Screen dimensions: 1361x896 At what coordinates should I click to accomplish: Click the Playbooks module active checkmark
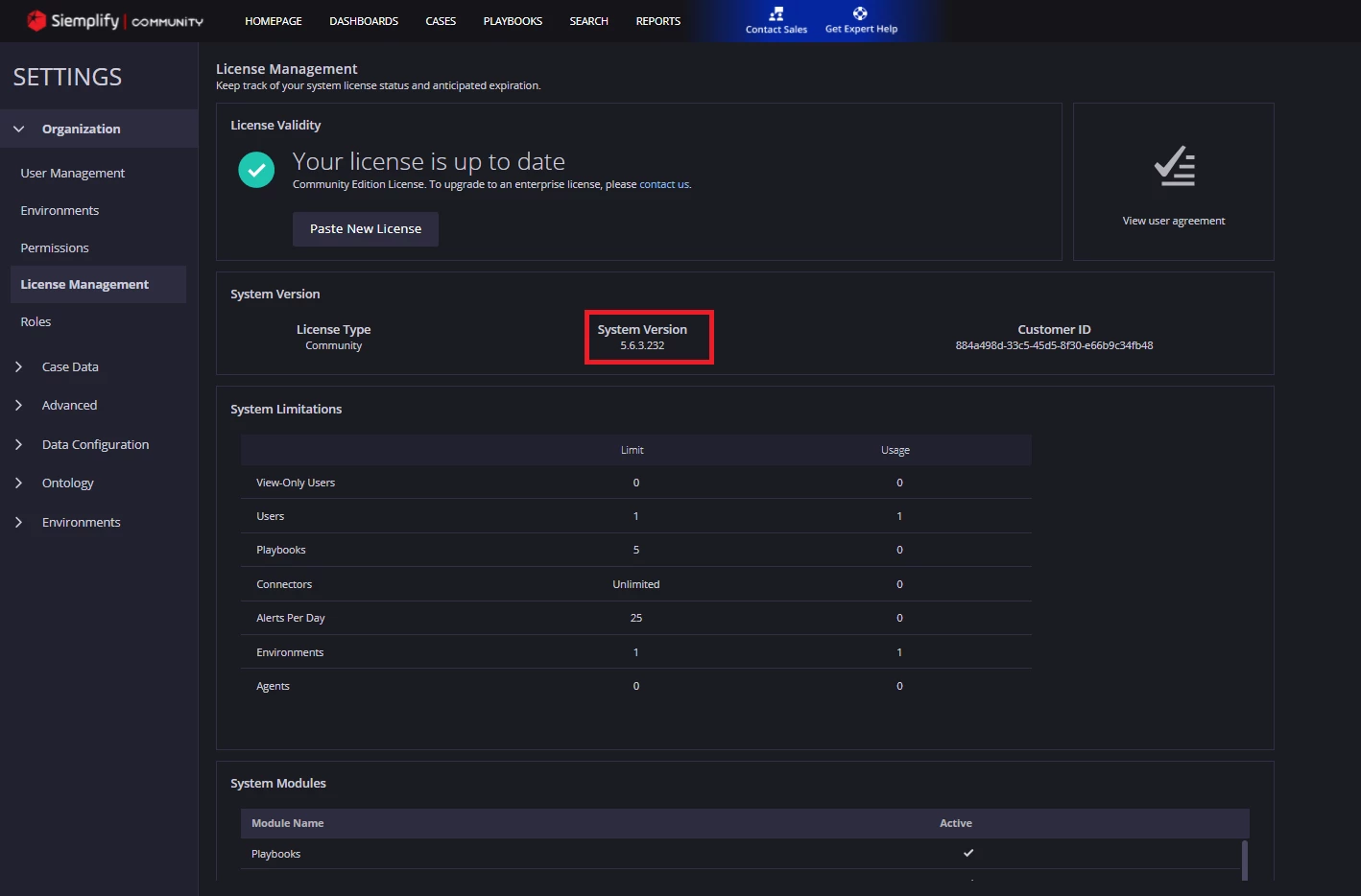pos(968,853)
